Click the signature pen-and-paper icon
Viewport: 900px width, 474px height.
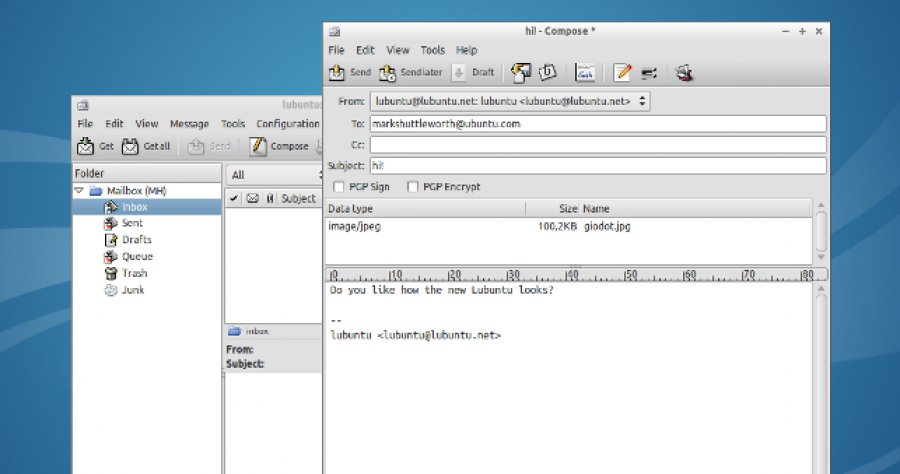(623, 73)
